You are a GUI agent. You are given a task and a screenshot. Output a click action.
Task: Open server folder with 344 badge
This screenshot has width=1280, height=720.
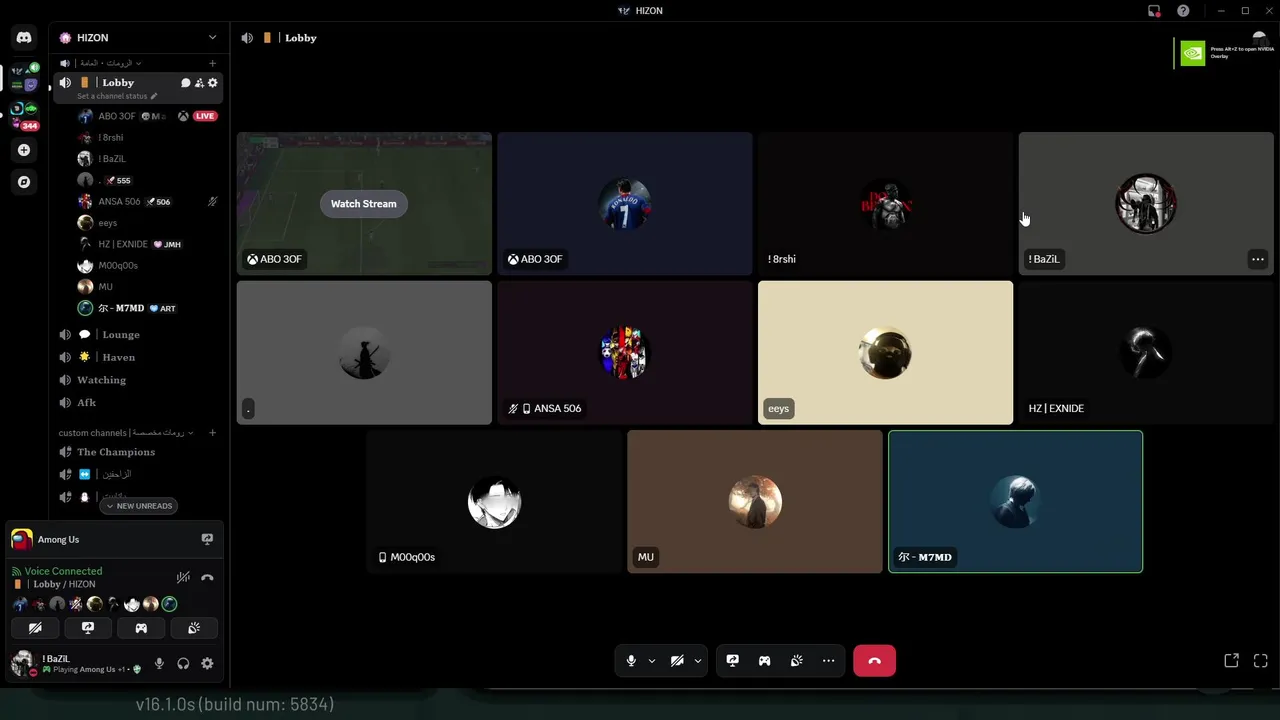point(24,115)
